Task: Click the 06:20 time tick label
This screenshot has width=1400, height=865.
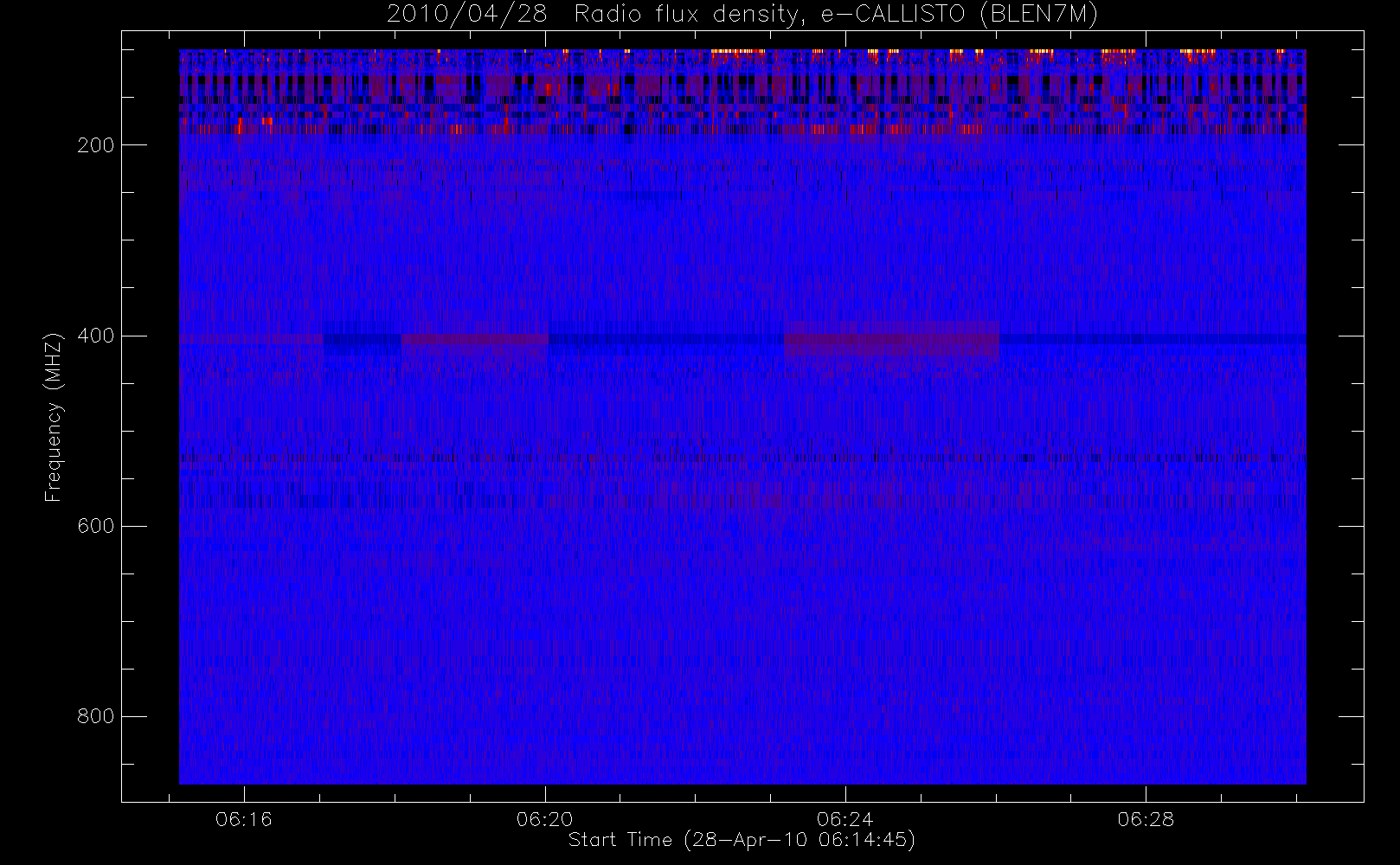Action: pos(544,819)
